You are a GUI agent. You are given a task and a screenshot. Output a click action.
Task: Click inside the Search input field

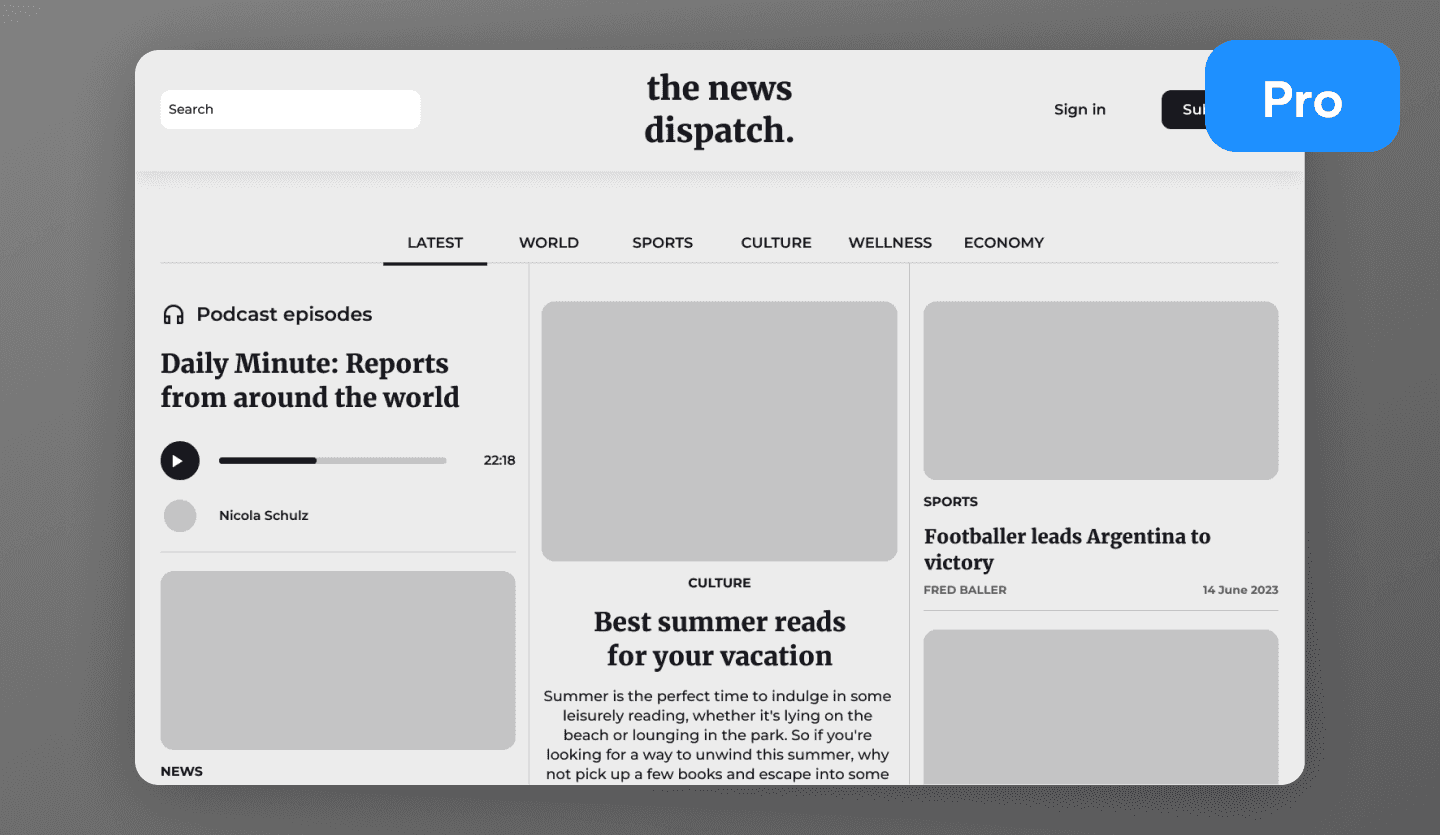(x=290, y=110)
